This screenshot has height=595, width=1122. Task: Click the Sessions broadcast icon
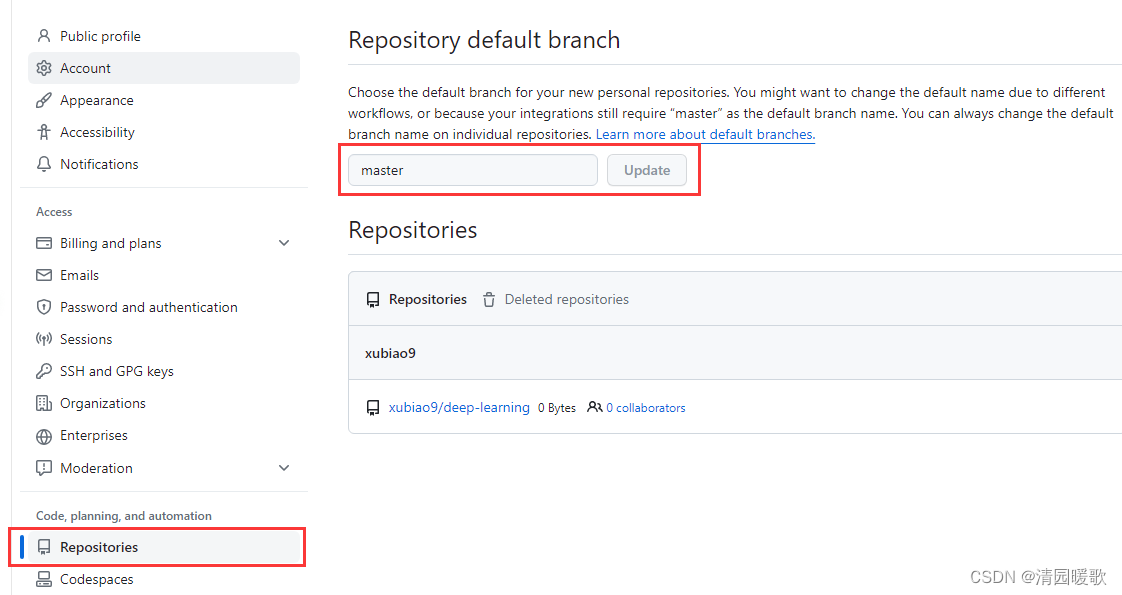44,339
